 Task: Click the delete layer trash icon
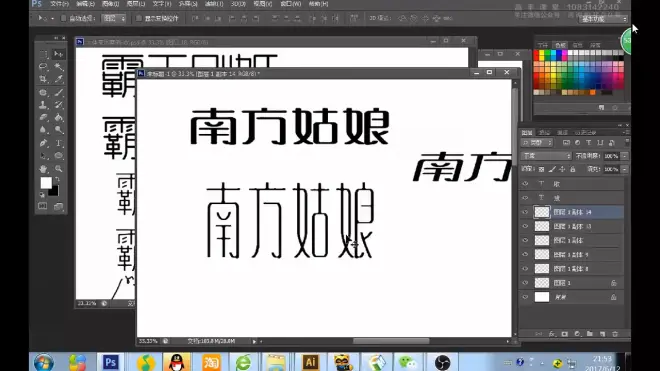click(615, 334)
